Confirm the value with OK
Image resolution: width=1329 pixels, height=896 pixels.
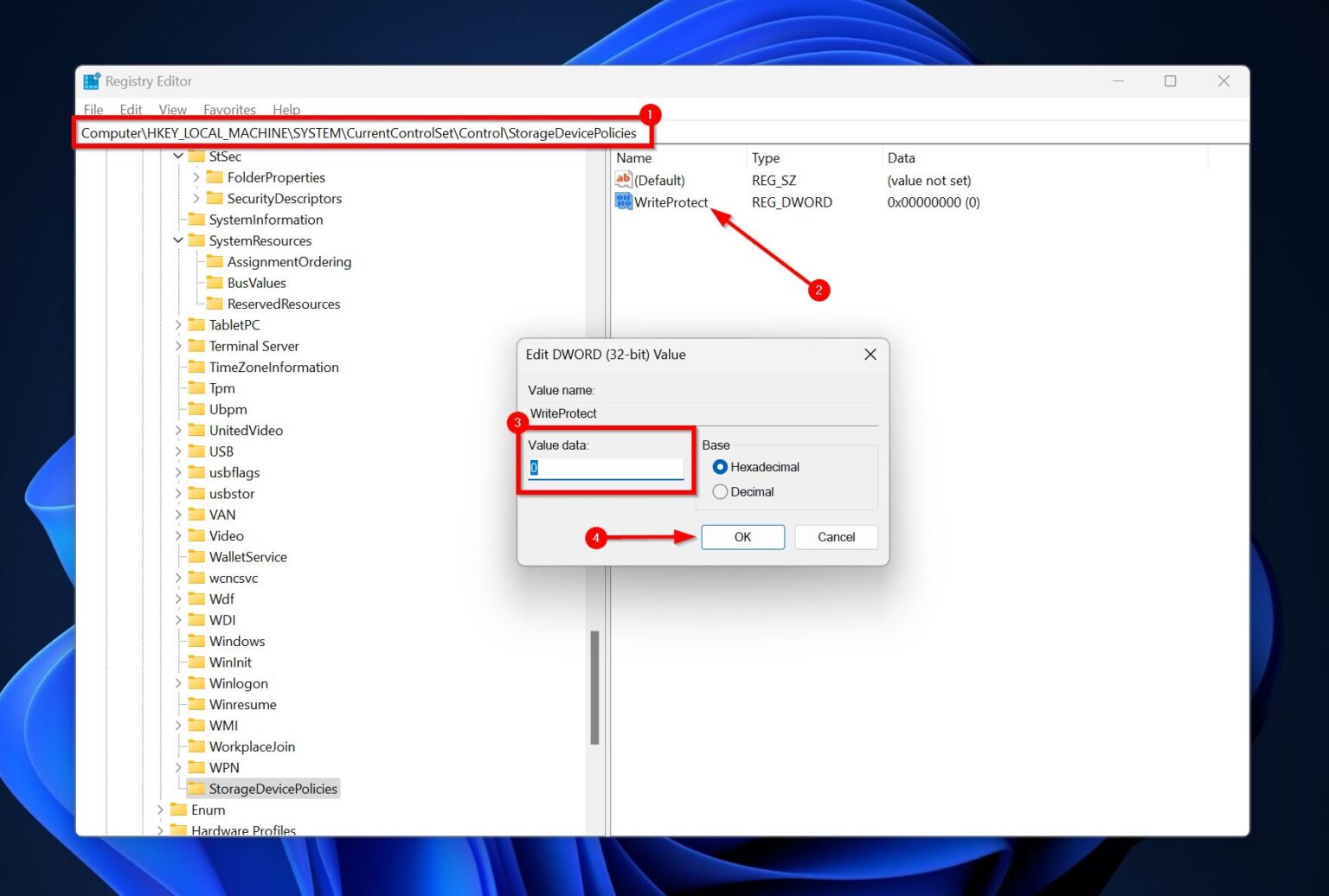tap(742, 536)
